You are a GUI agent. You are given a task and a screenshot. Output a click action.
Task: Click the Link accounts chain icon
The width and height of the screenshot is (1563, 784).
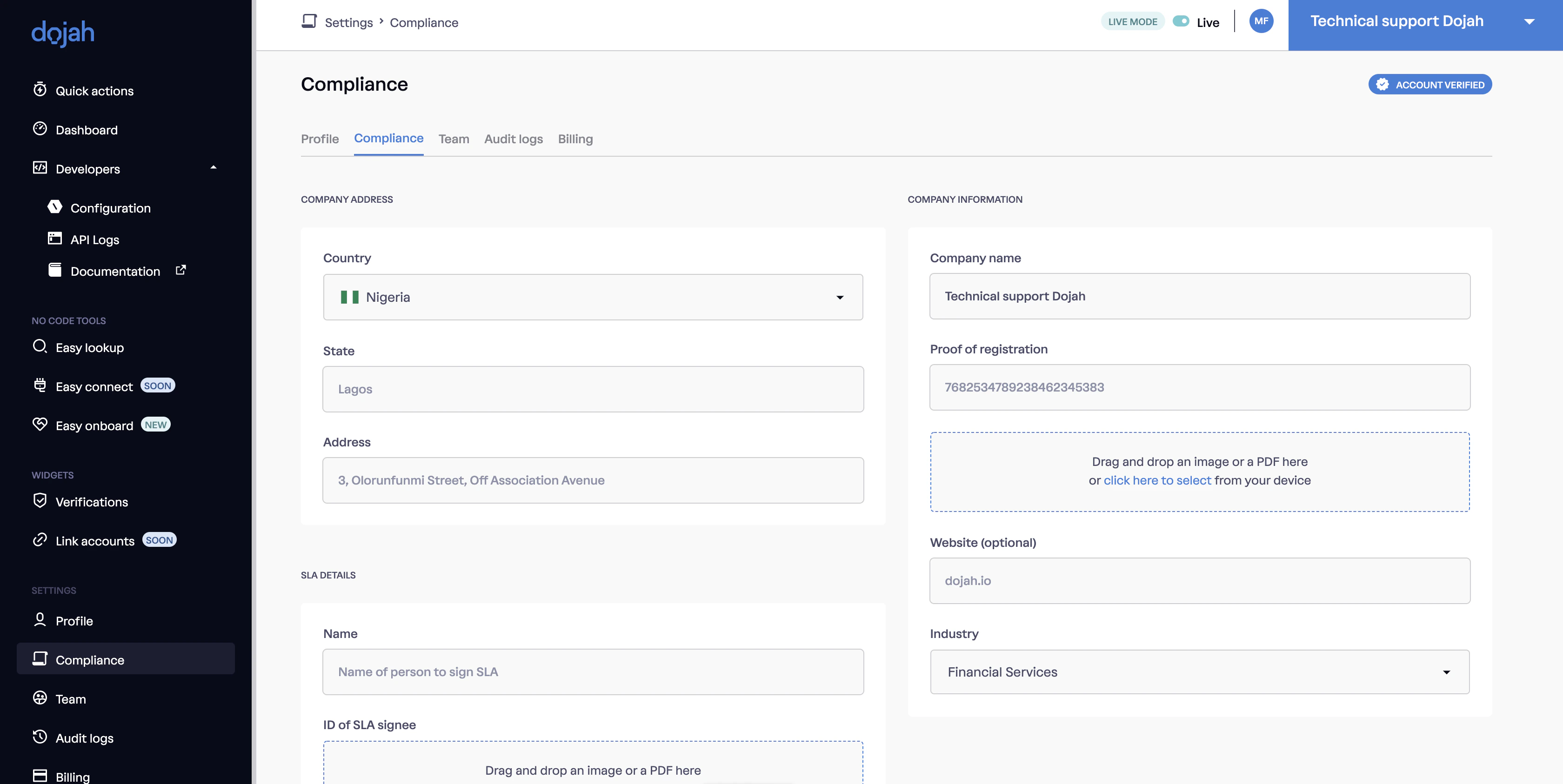(40, 540)
